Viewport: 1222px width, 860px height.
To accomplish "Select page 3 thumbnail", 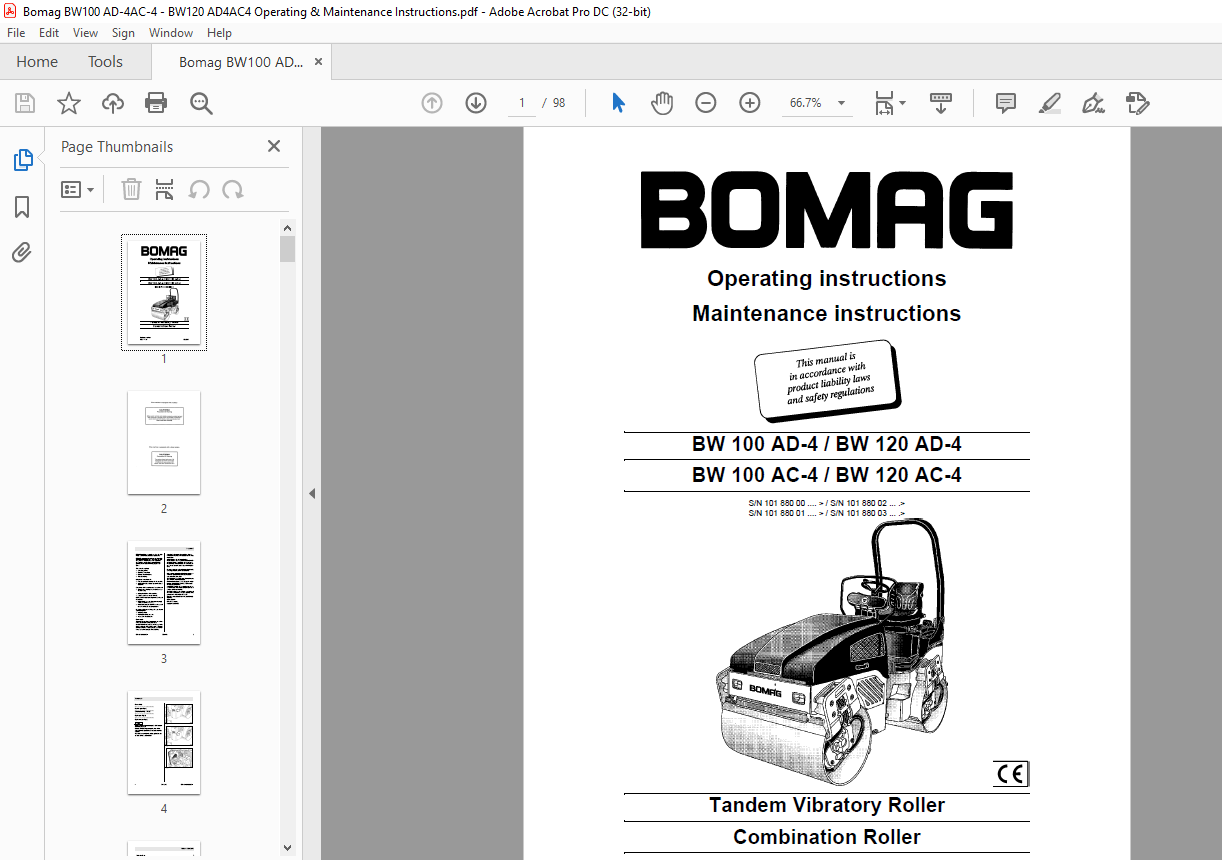I will [164, 593].
